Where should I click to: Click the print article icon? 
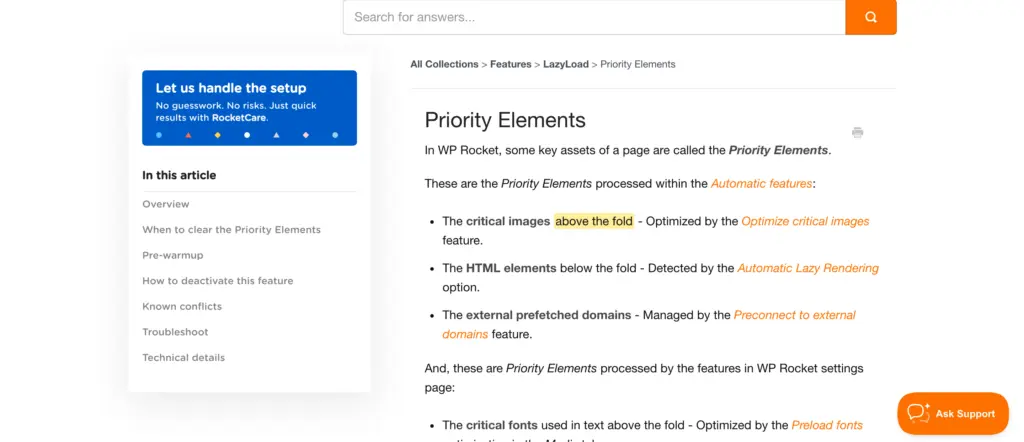click(857, 133)
